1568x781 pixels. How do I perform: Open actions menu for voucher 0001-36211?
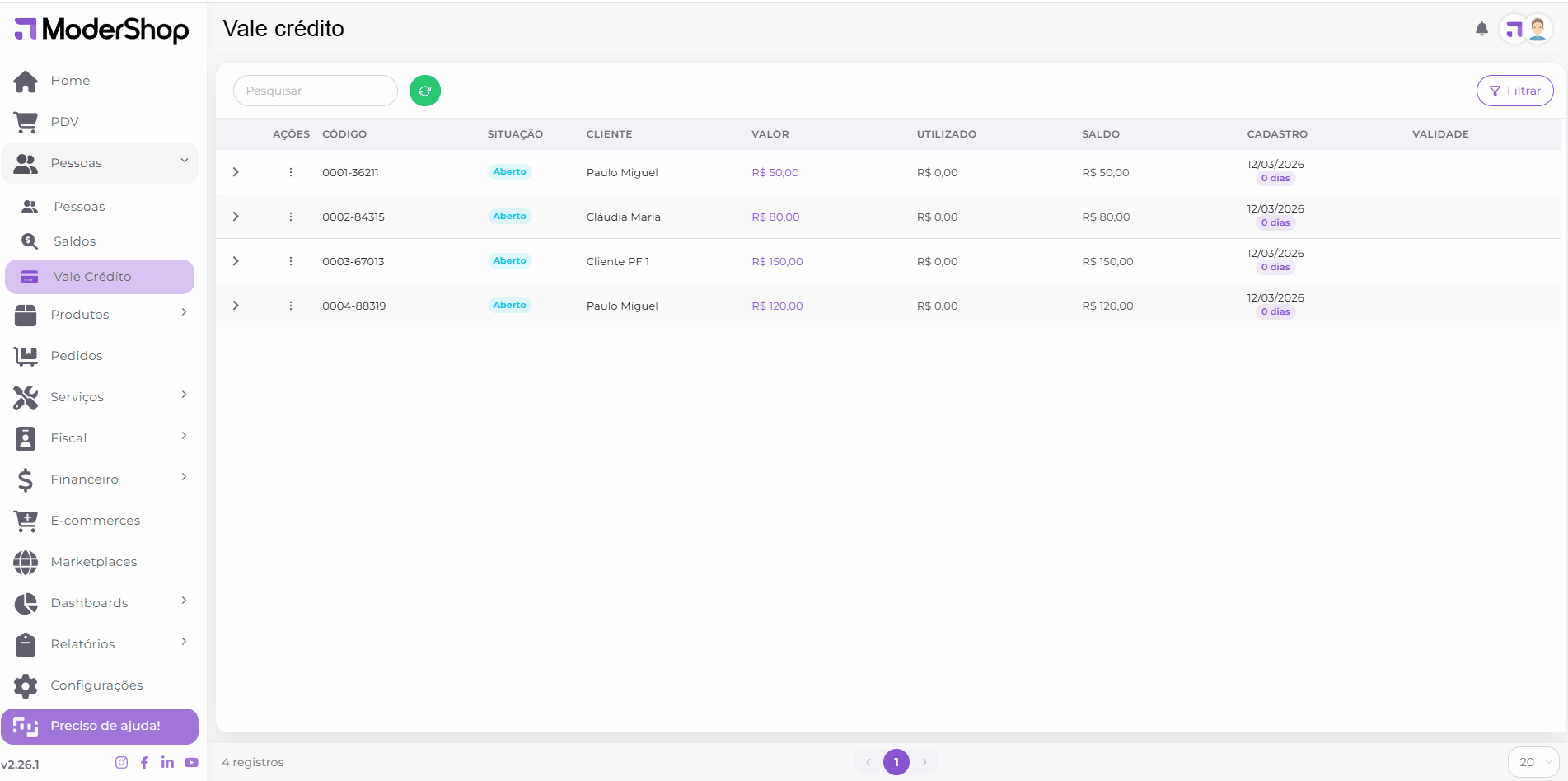tap(291, 172)
